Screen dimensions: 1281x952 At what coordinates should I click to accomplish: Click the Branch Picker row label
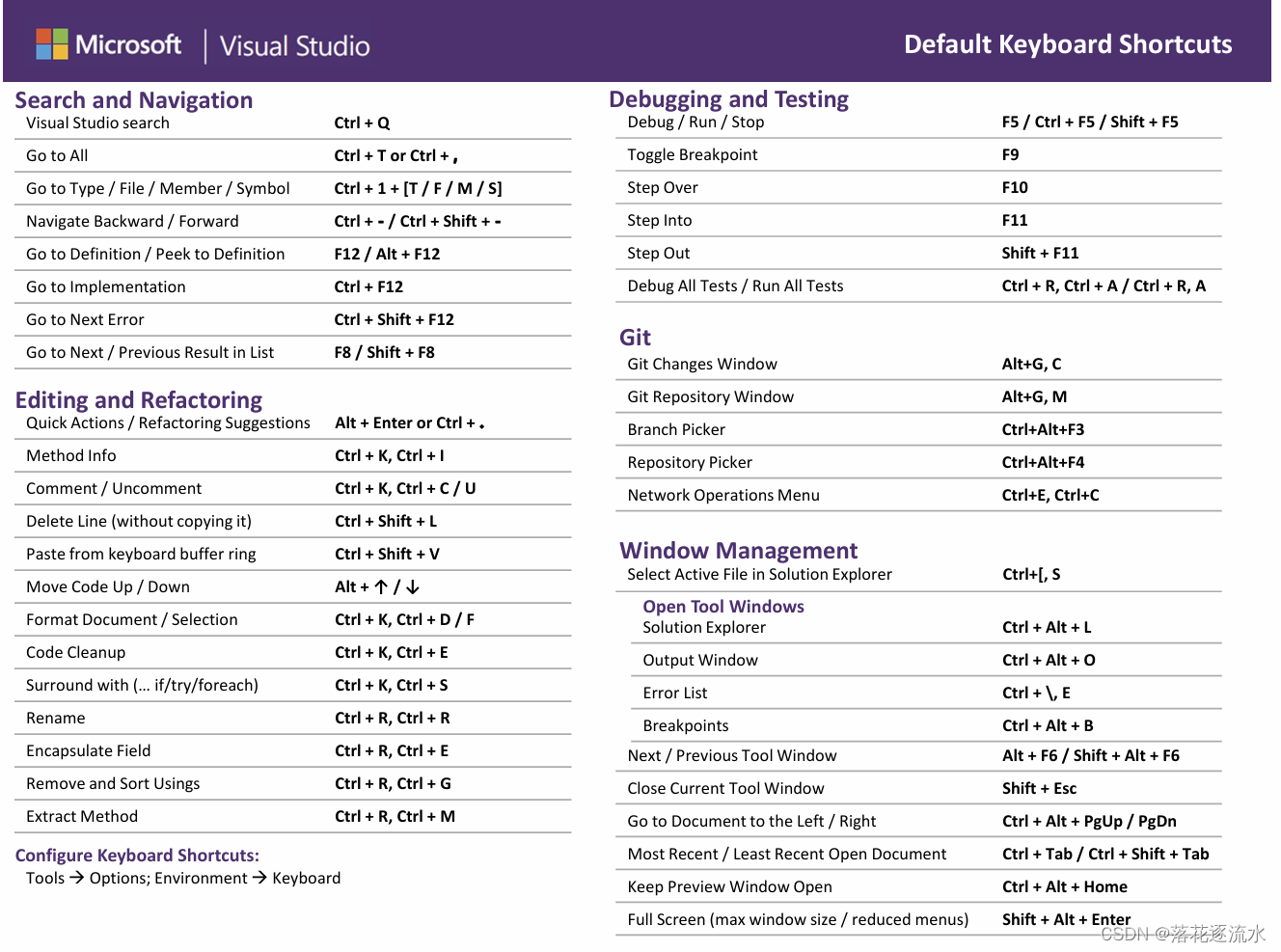tap(676, 430)
